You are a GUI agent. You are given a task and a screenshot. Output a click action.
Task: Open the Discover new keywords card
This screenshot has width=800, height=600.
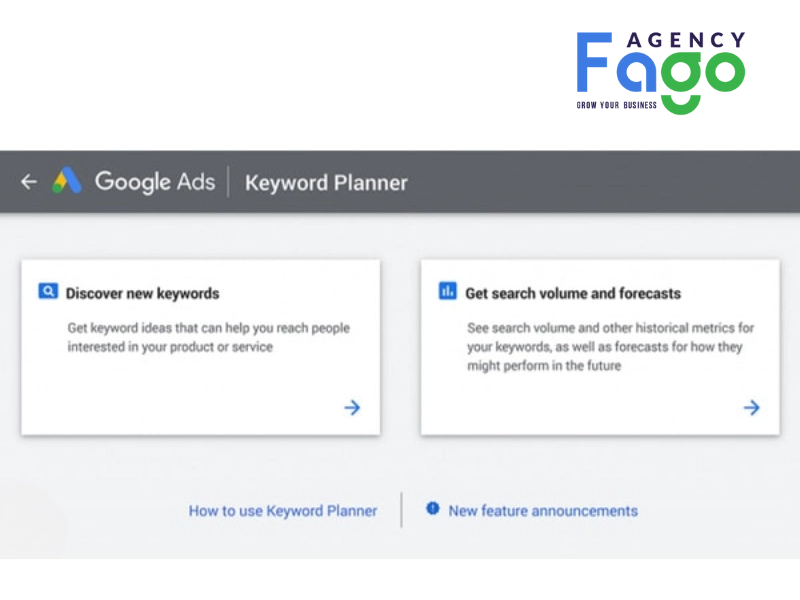(x=200, y=345)
